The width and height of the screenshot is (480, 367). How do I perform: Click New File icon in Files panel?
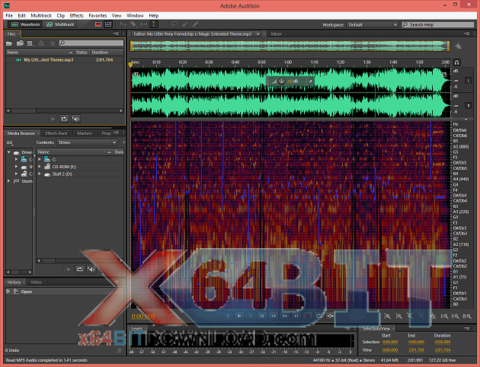pos(30,43)
